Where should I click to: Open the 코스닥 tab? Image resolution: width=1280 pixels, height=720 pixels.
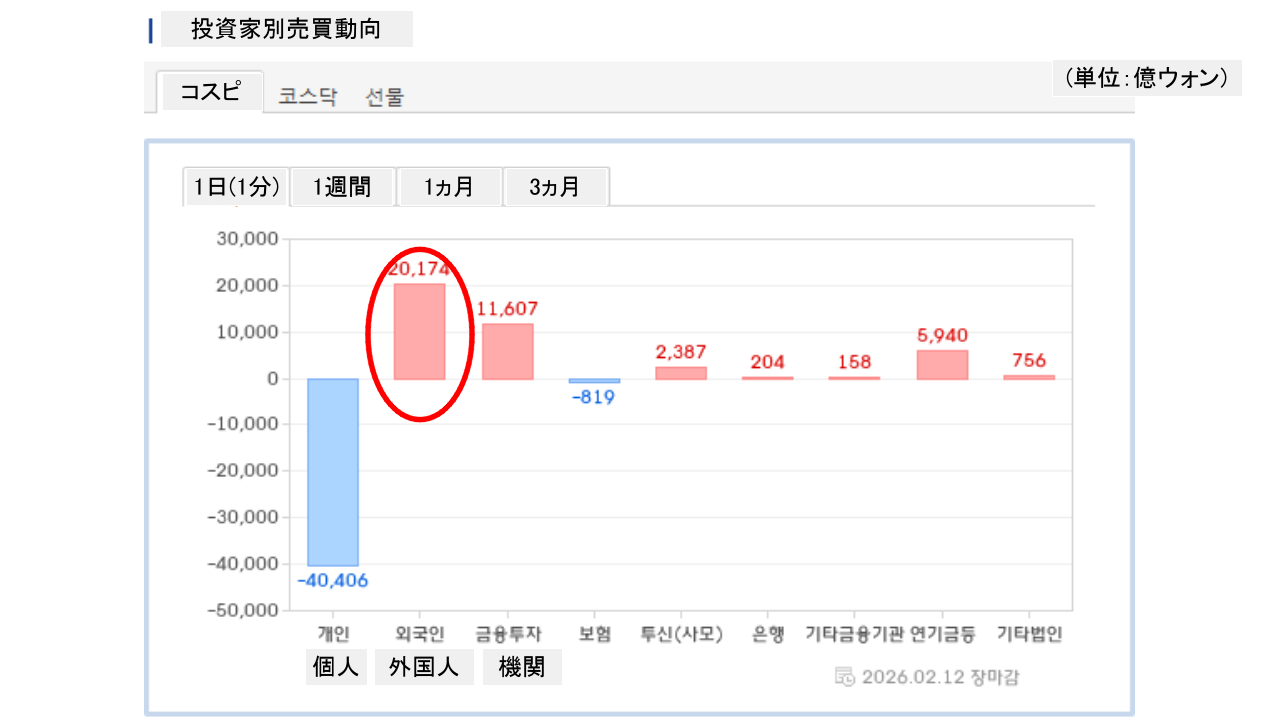point(308,97)
